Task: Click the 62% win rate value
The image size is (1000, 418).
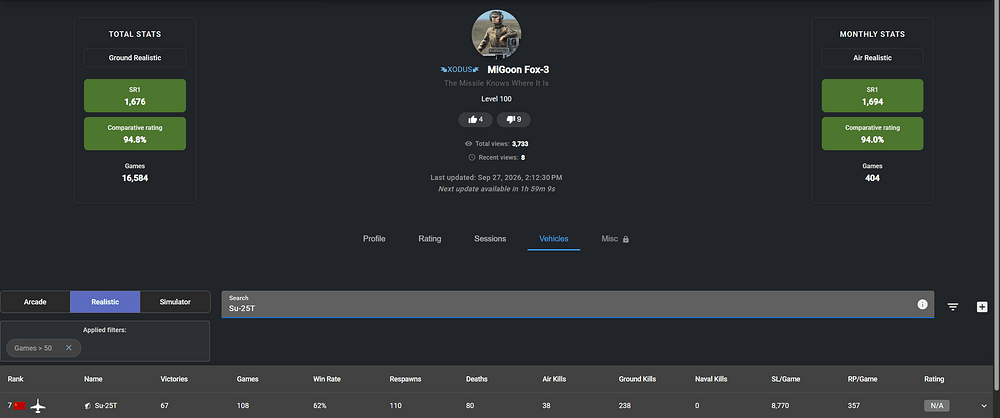Action: 320,406
